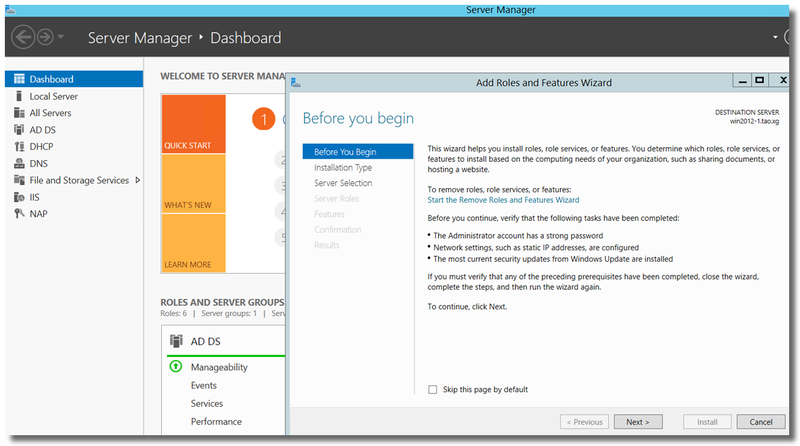
Task: Click the Next button in wizard
Action: pyautogui.click(x=638, y=422)
